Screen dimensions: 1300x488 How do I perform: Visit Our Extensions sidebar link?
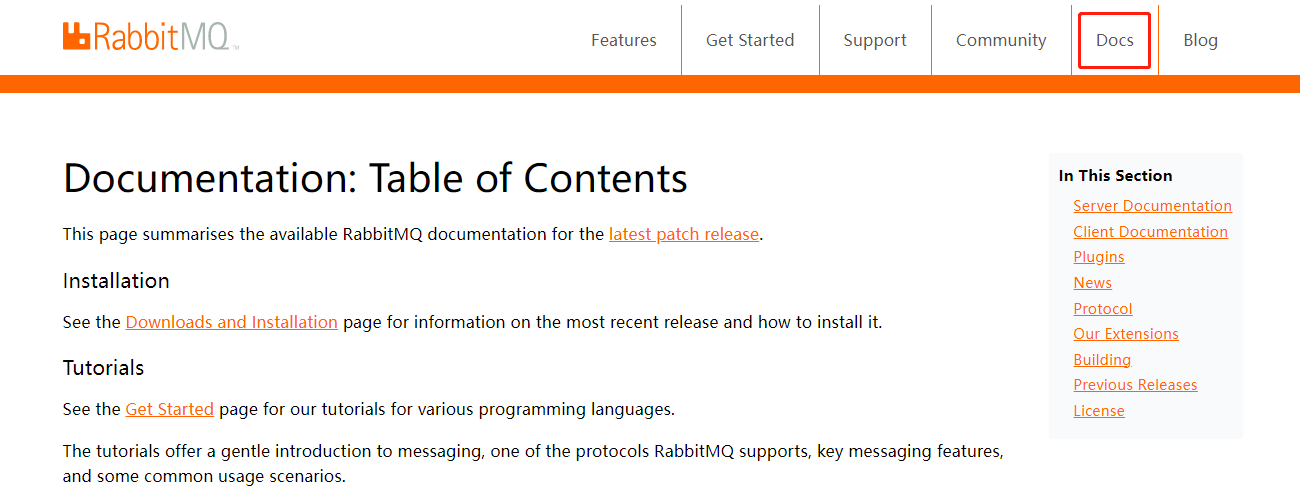pos(1126,334)
